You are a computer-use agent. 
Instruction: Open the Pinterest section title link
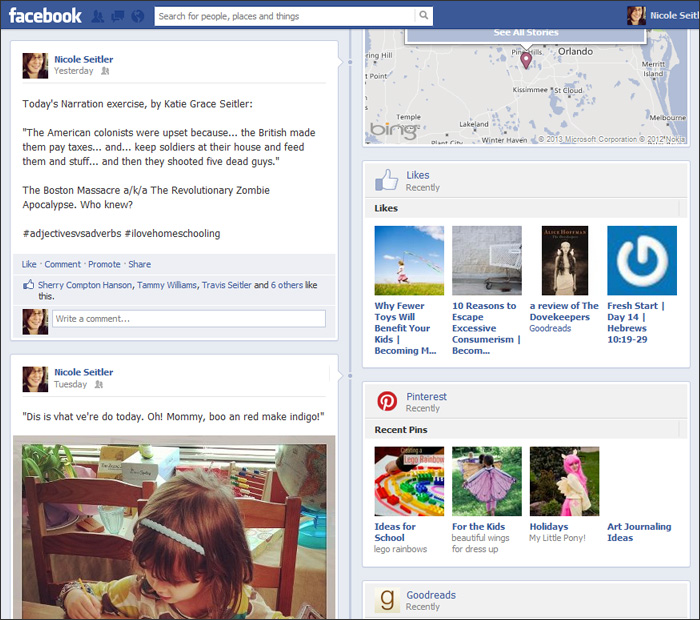(x=426, y=396)
